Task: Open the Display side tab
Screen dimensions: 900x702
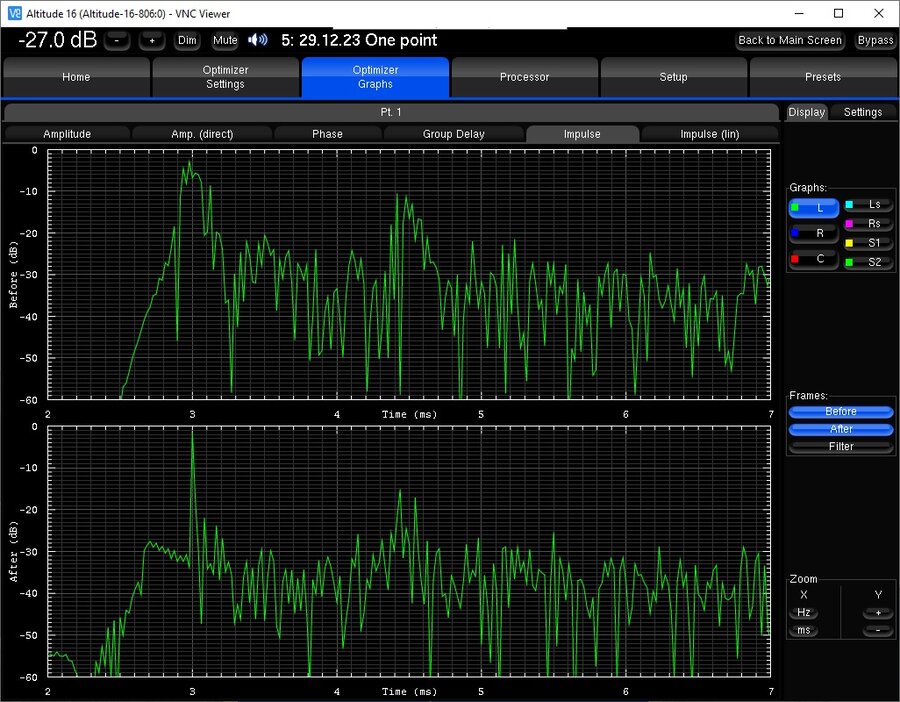Action: pos(806,112)
